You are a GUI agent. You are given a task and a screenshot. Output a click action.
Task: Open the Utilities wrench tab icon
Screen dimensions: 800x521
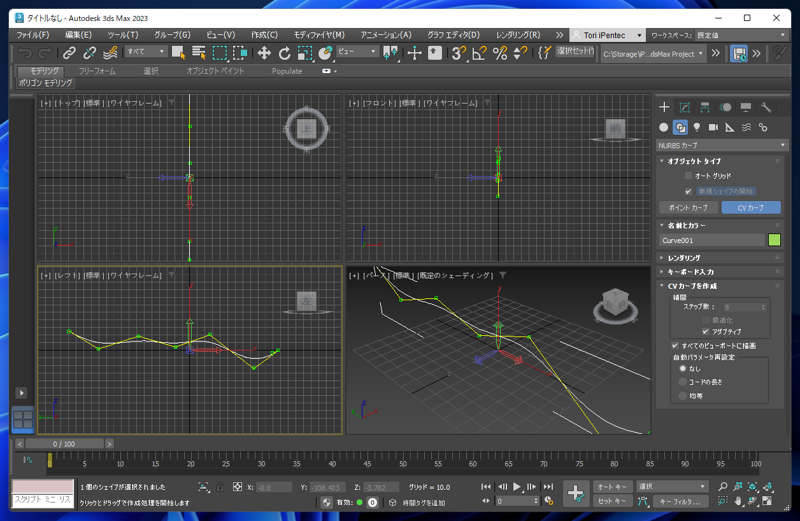coord(766,107)
